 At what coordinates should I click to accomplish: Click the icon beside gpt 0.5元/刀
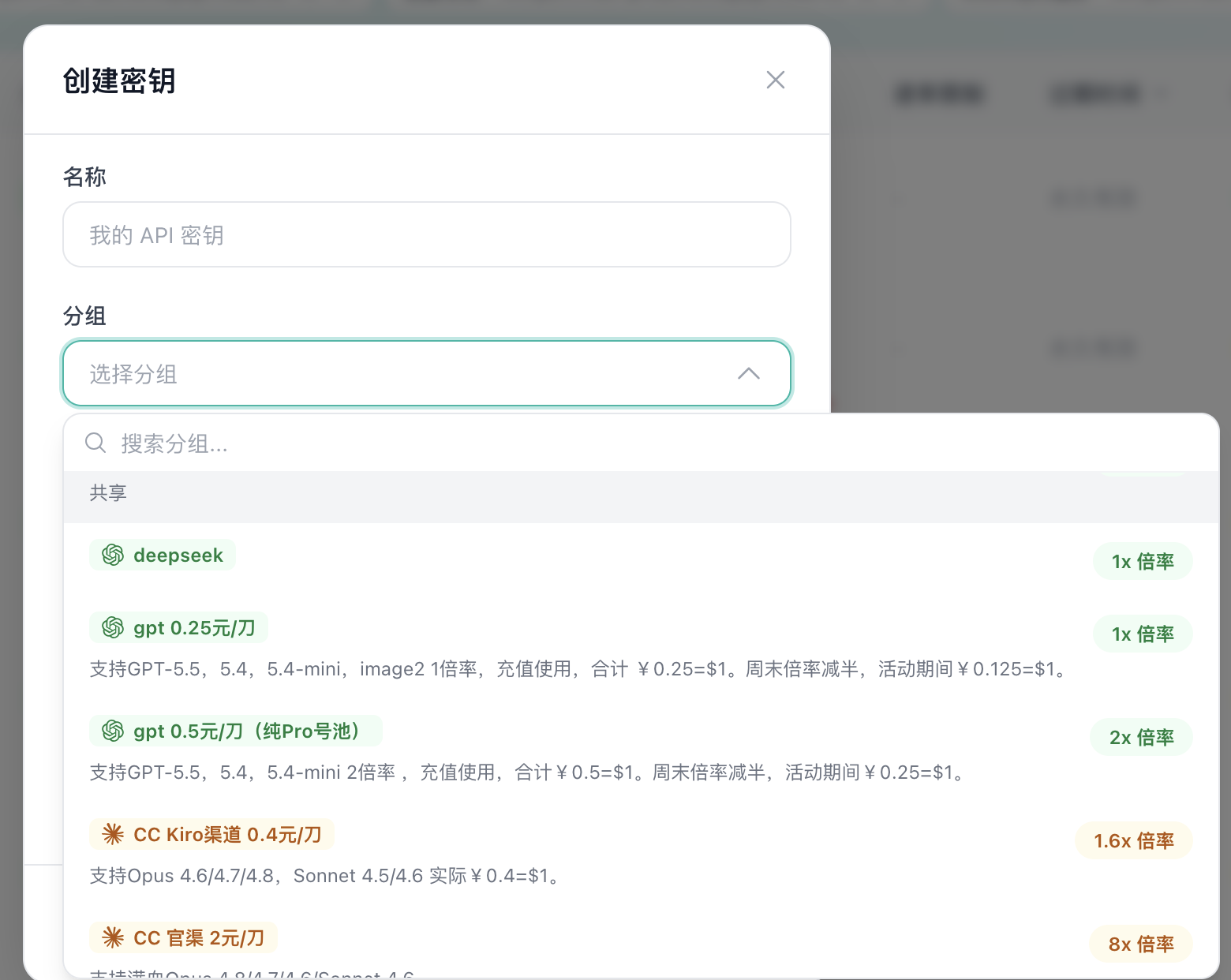tap(113, 731)
